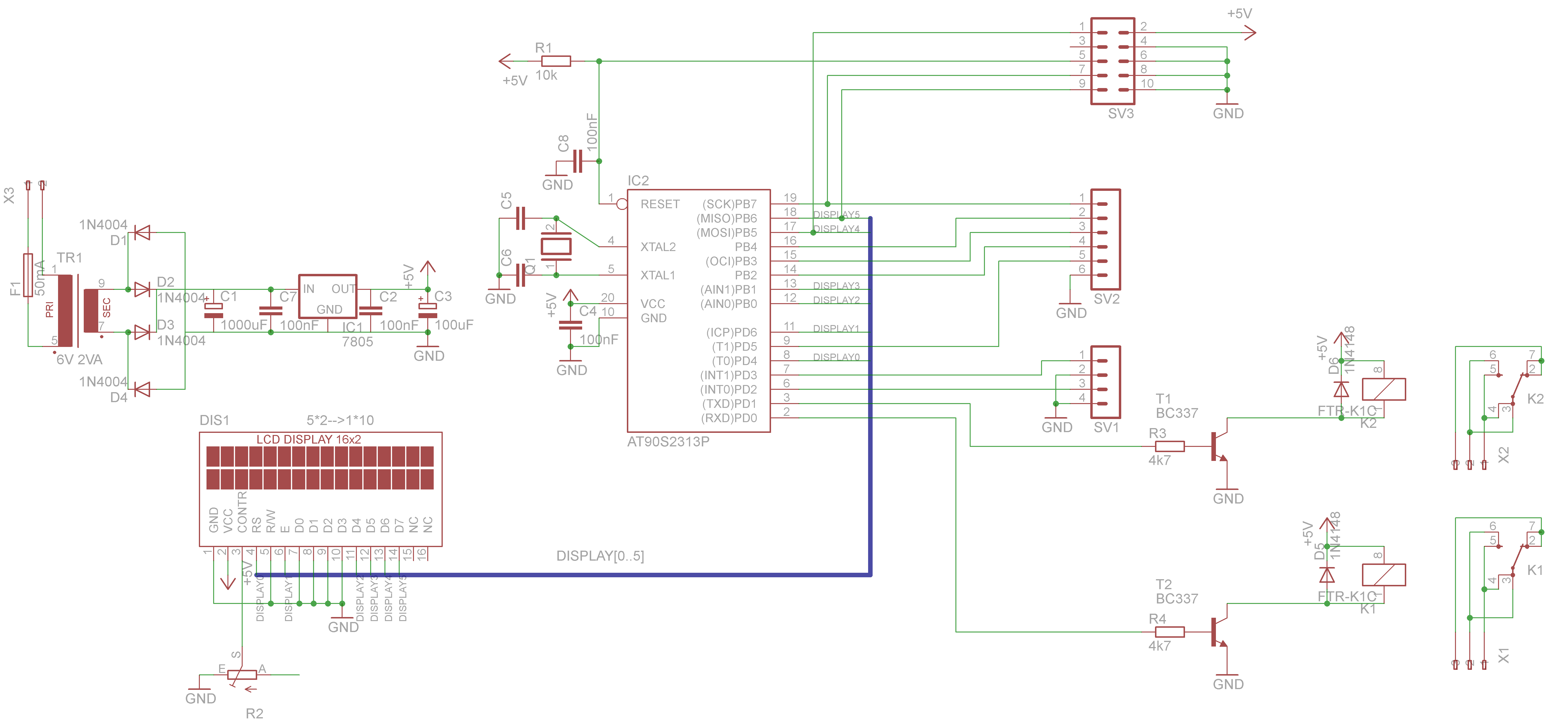
Task: Click the DIS1 reference label
Action: pyautogui.click(x=214, y=420)
